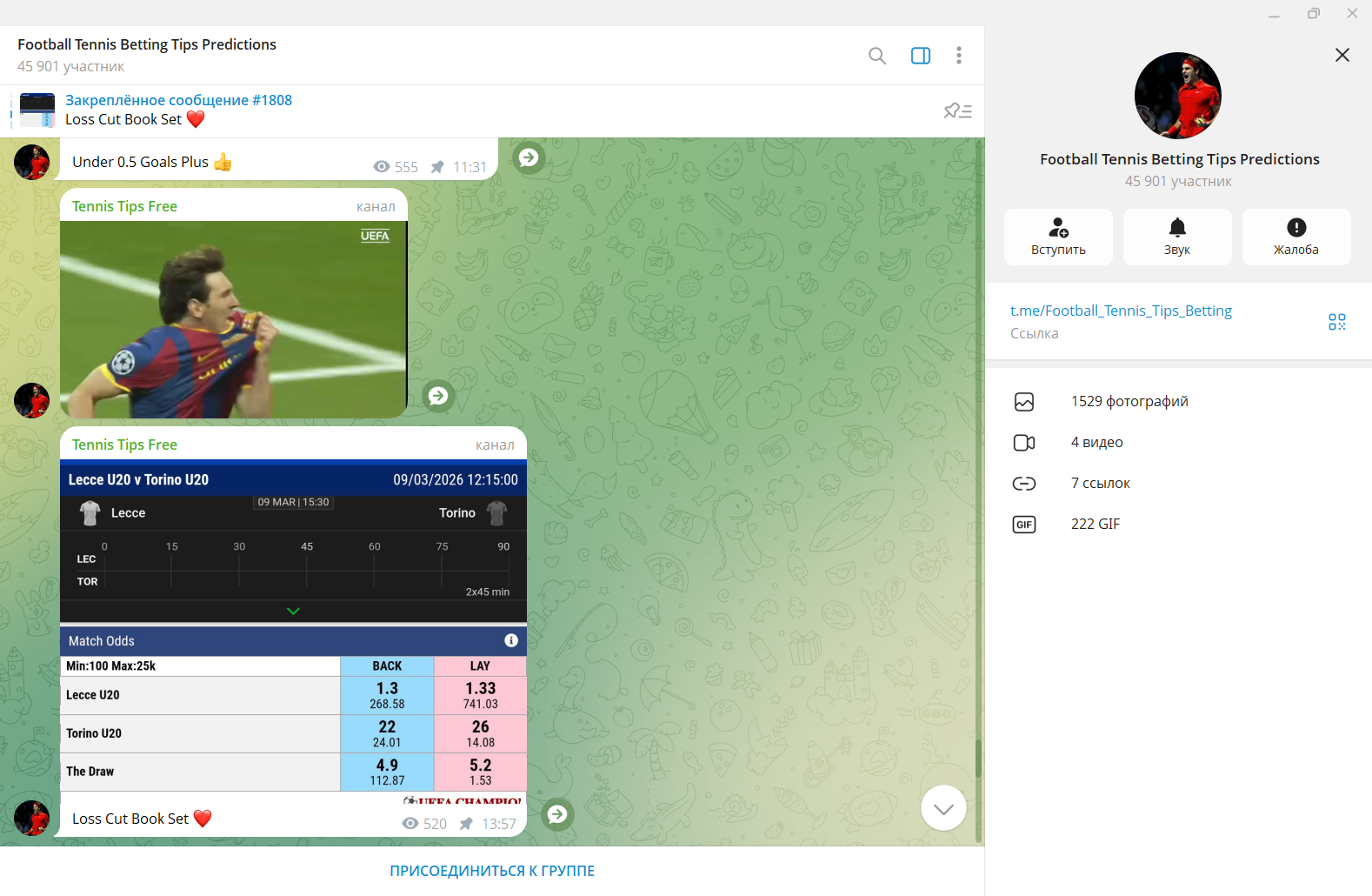
Task: Open the 222 GIF shared section
Action: click(1095, 524)
